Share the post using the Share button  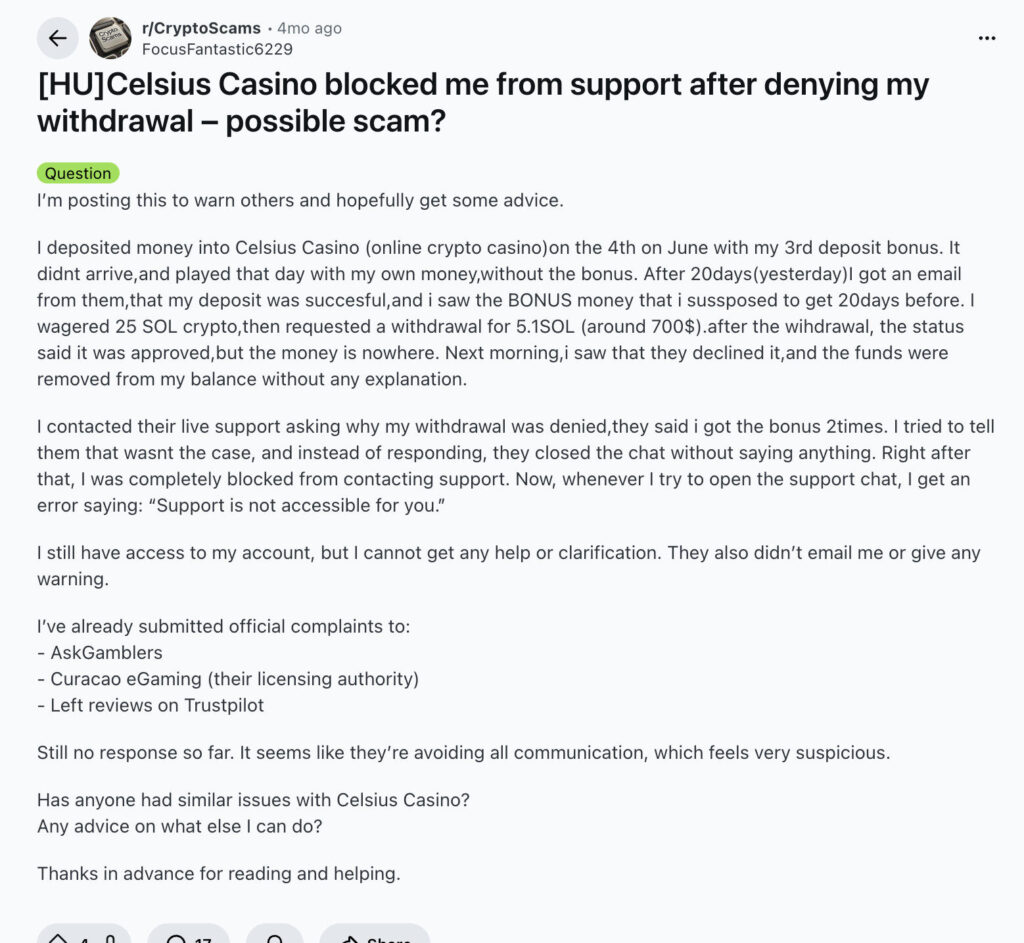pos(375,938)
